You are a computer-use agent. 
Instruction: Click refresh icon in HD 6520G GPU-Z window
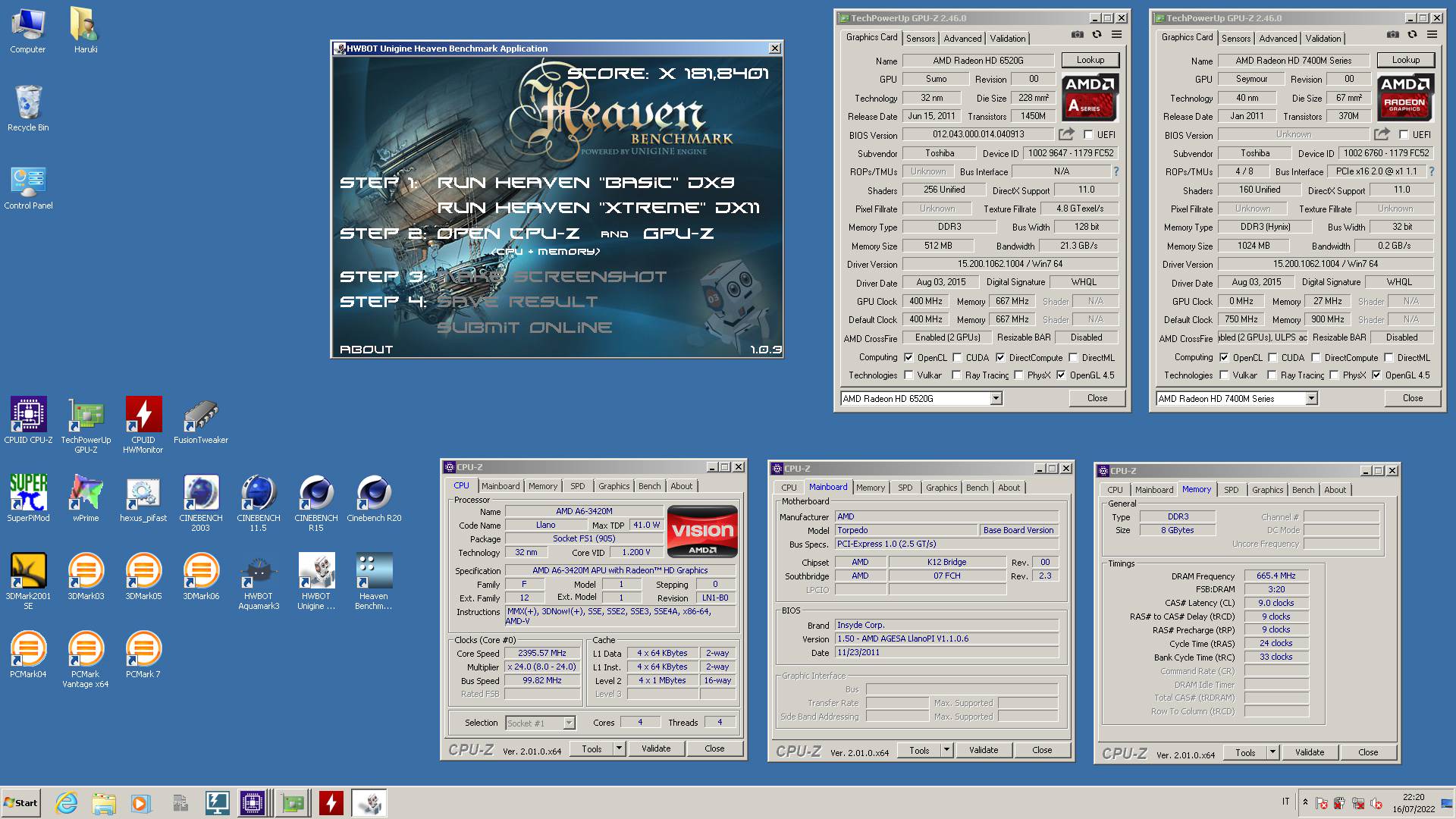(1097, 35)
